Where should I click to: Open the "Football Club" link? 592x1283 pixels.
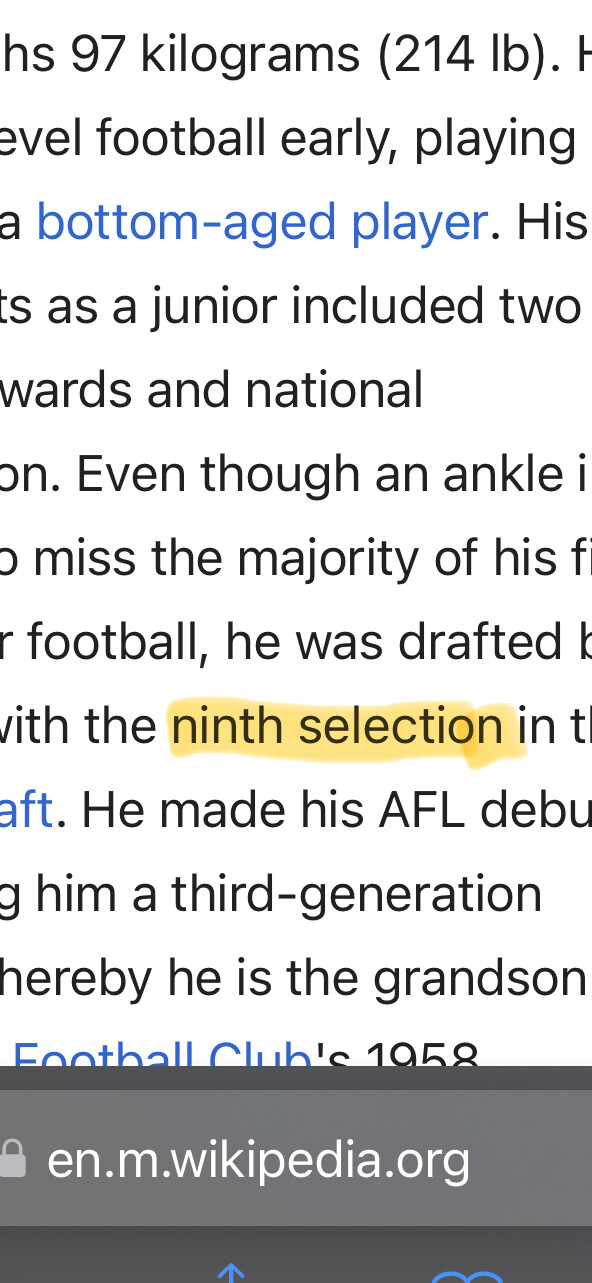point(162,1051)
